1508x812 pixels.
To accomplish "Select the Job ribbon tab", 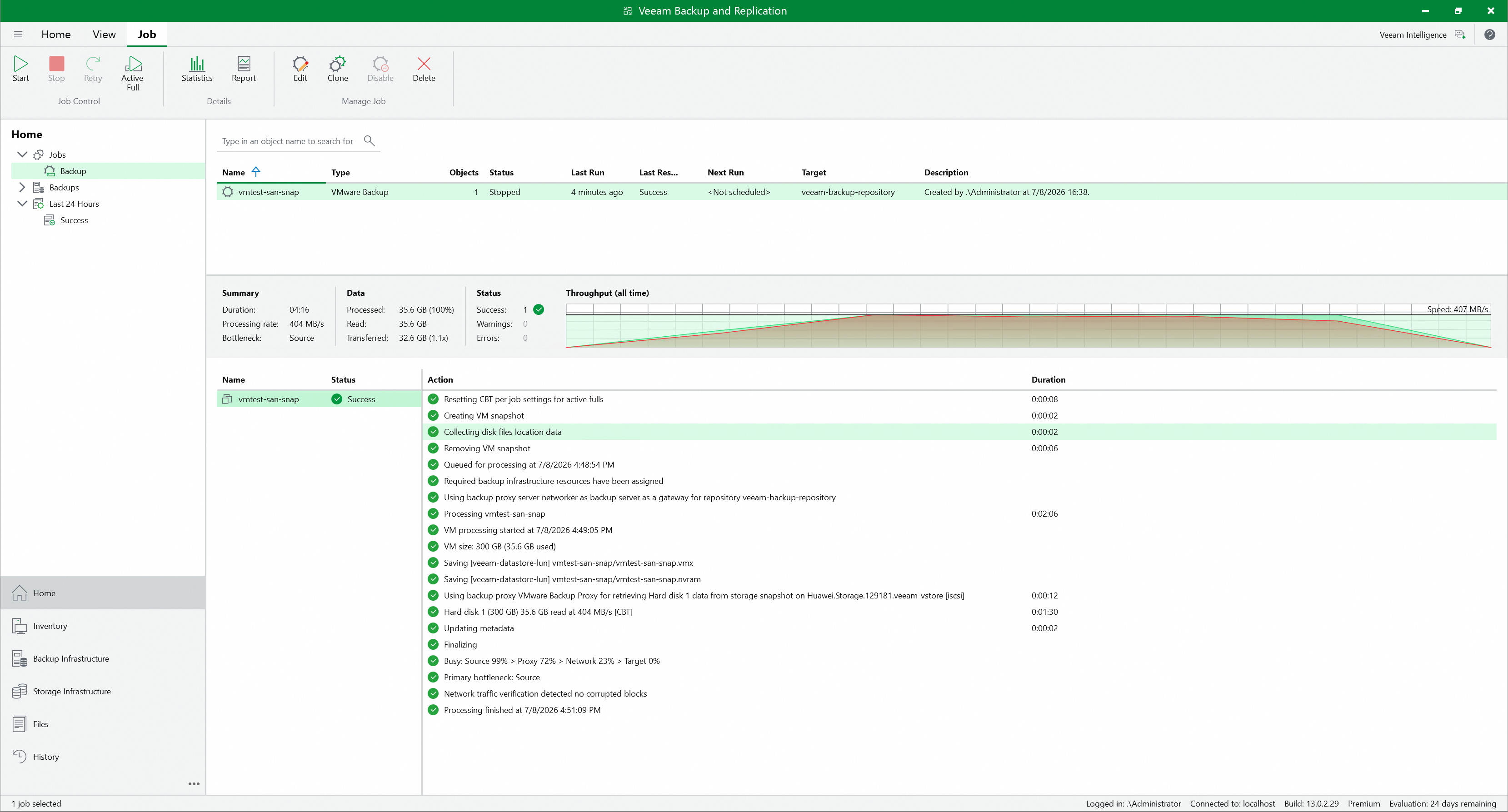I will [146, 35].
